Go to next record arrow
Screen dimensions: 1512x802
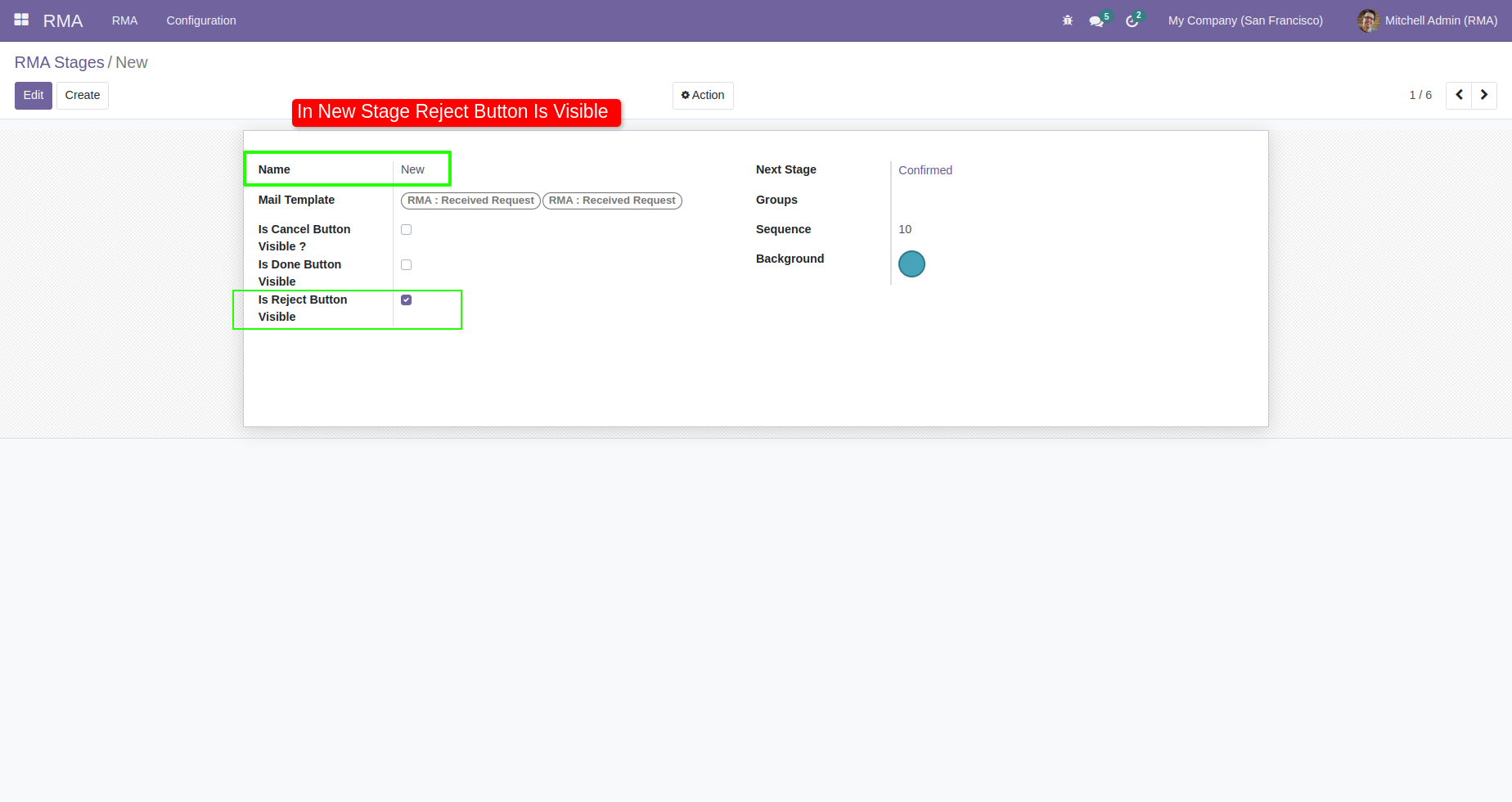pyautogui.click(x=1484, y=95)
